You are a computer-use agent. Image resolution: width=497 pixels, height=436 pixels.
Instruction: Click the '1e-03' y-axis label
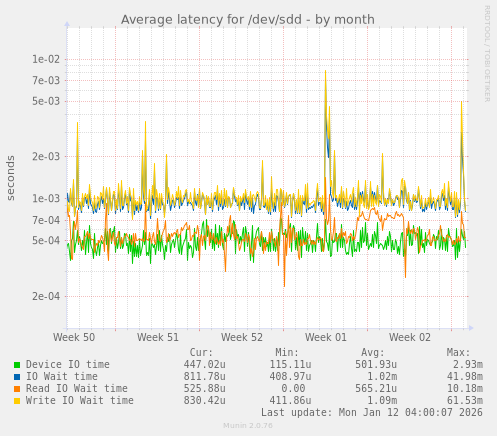point(46,198)
